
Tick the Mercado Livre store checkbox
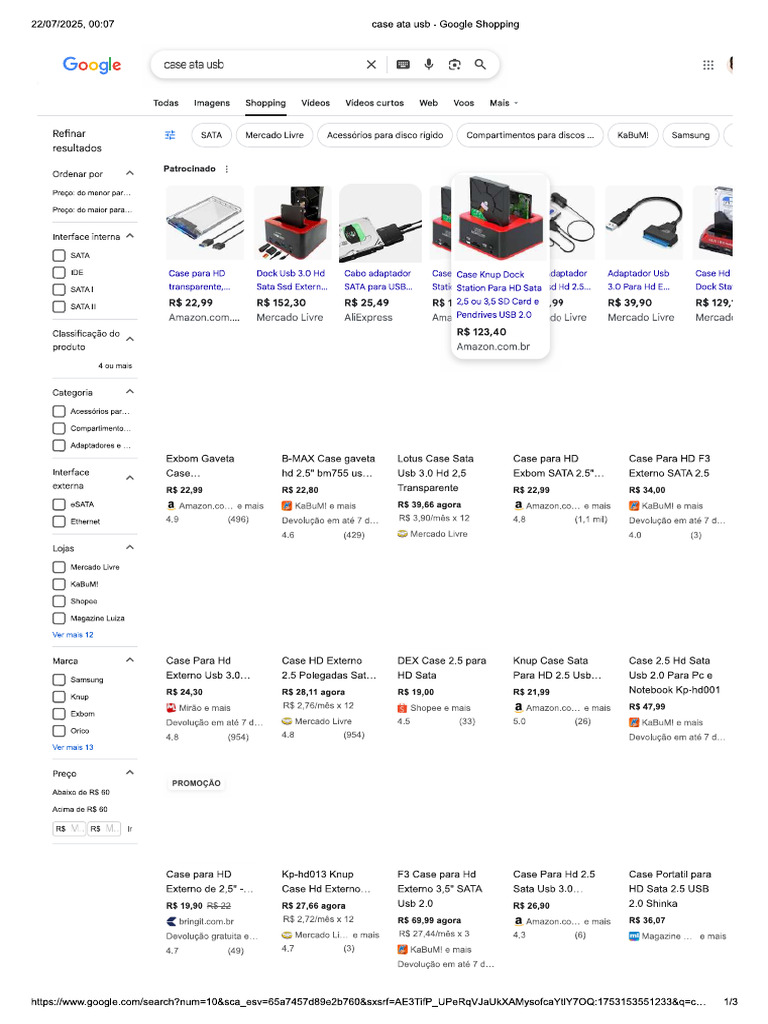click(x=59, y=567)
